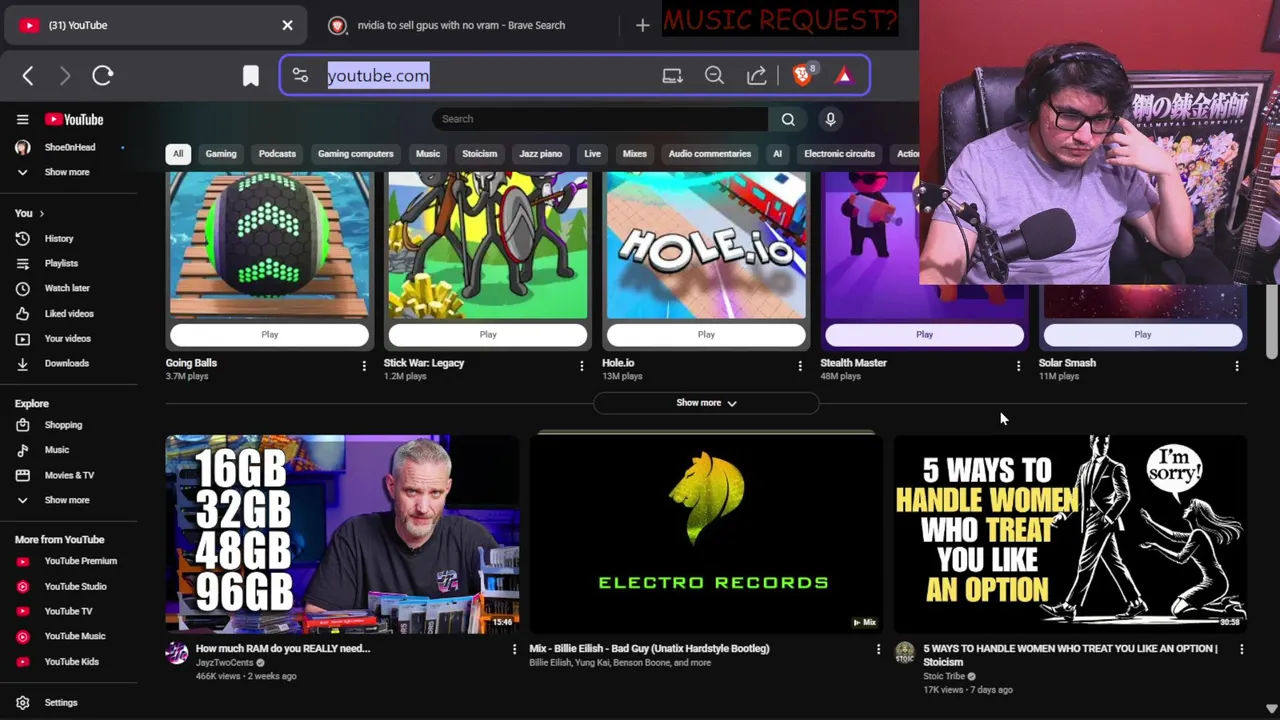Switch to the Brave Search nvidia tab
Screen dimensions: 1280x720
(461, 25)
